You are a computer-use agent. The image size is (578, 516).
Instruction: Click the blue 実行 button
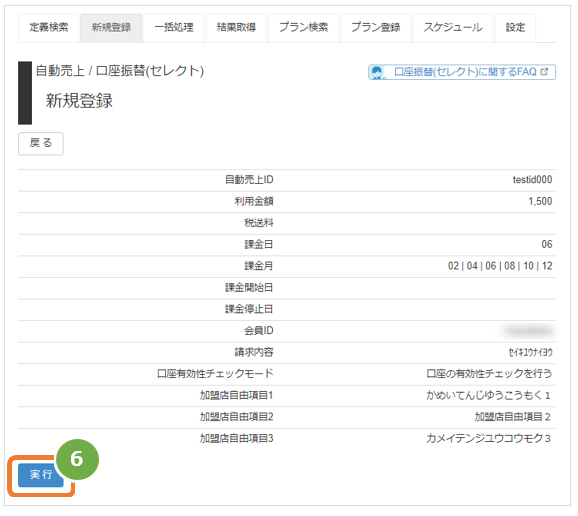pyautogui.click(x=41, y=475)
